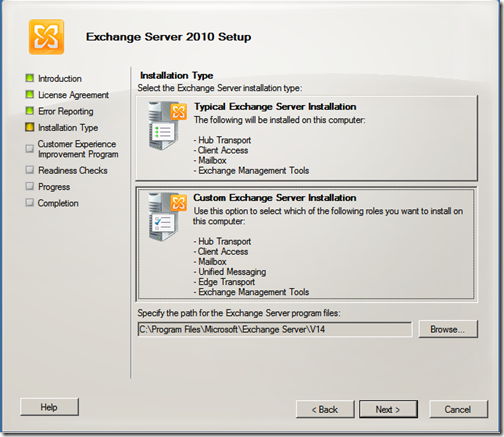Click the 'Specify the path' label
Image resolution: width=504 pixels, height=437 pixels.
pos(239,313)
